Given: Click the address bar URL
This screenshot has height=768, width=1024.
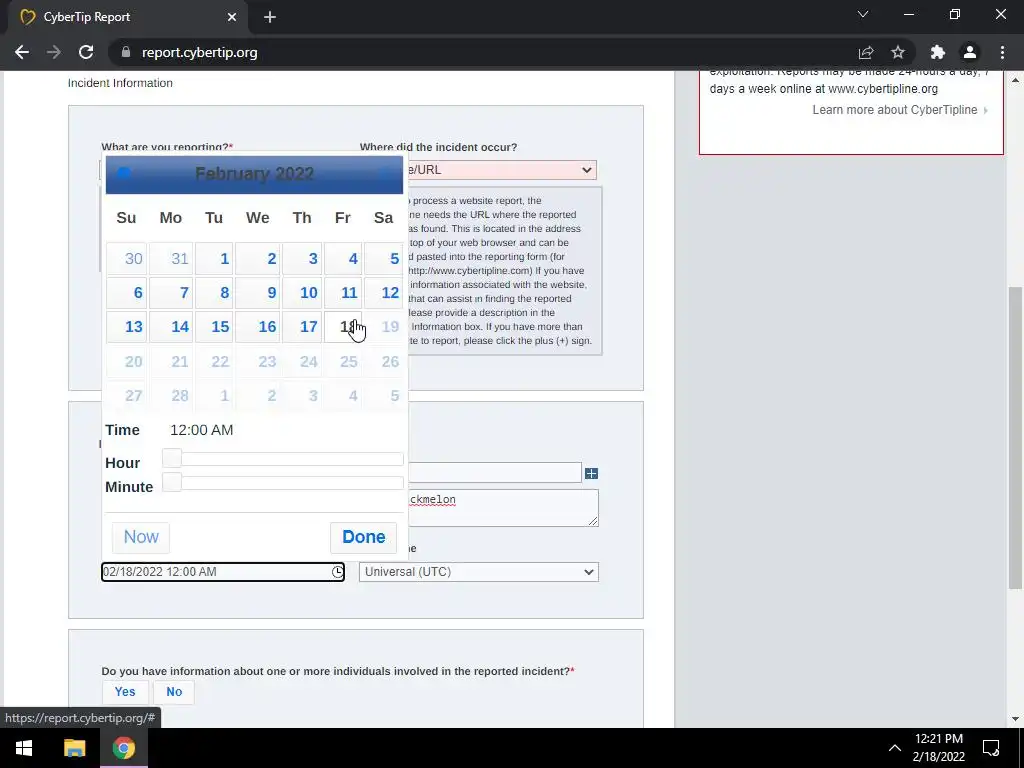Looking at the screenshot, I should [199, 52].
